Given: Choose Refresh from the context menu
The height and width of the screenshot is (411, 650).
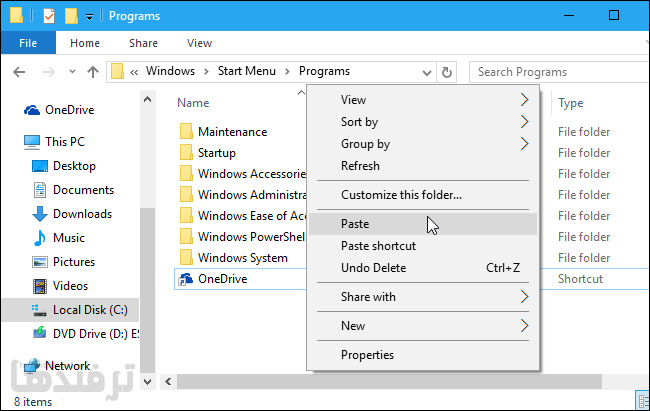Looking at the screenshot, I should (x=423, y=166).
